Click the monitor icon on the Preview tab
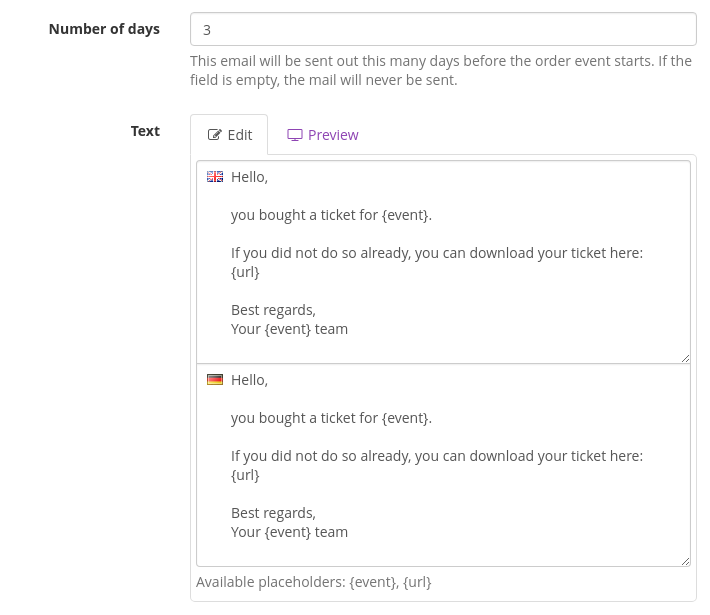 (x=295, y=135)
